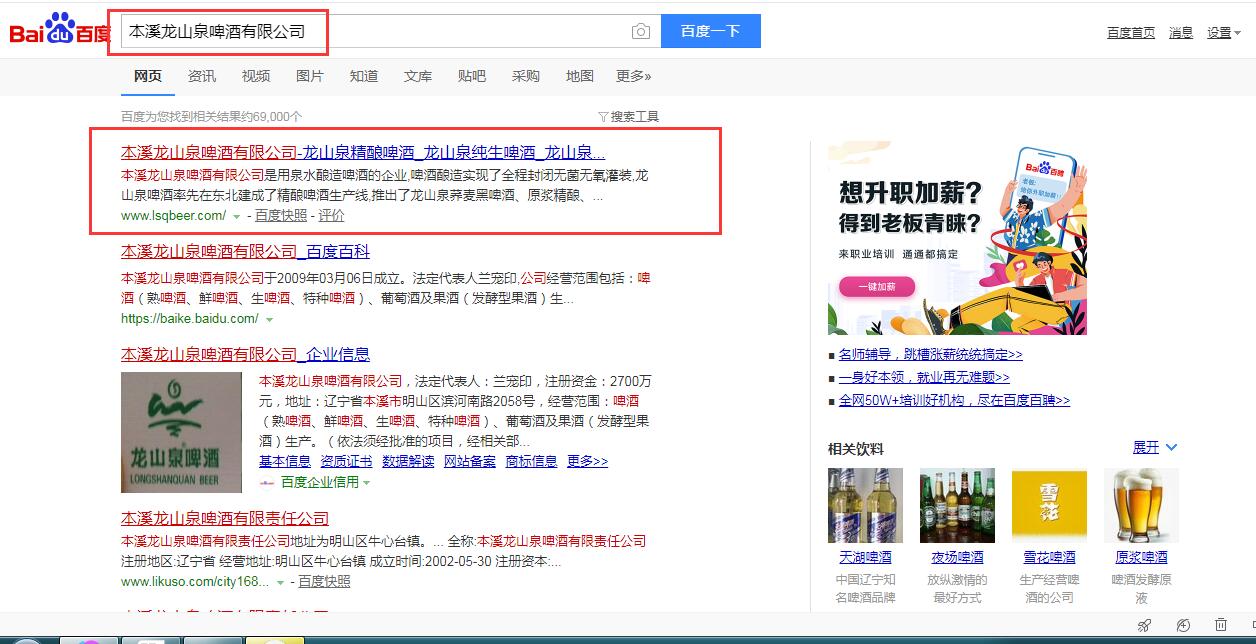Image resolution: width=1256 pixels, height=644 pixels.
Task: Open 夜场啤酒 text link
Action: [x=957, y=557]
